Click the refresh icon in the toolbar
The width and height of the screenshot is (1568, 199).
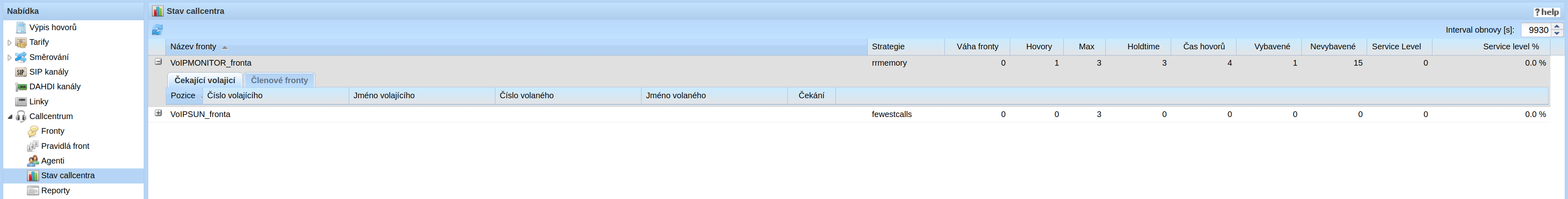pos(157,29)
